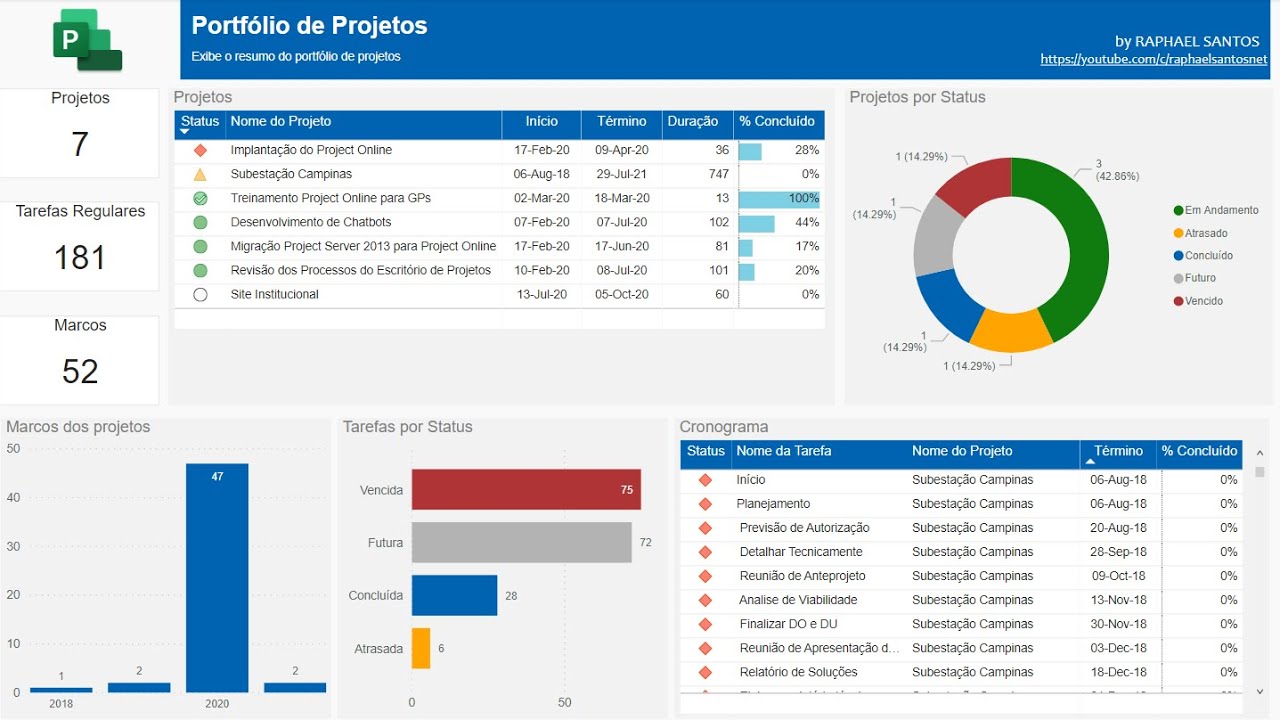Click the Microsoft Project logo
1280x720 pixels.
click(x=88, y=40)
